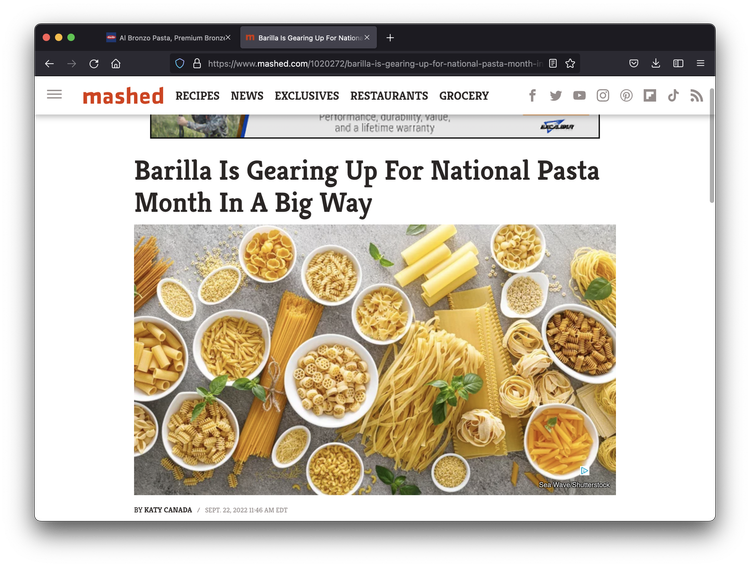Click the browser forward arrow
This screenshot has width=750, height=567.
(x=71, y=63)
